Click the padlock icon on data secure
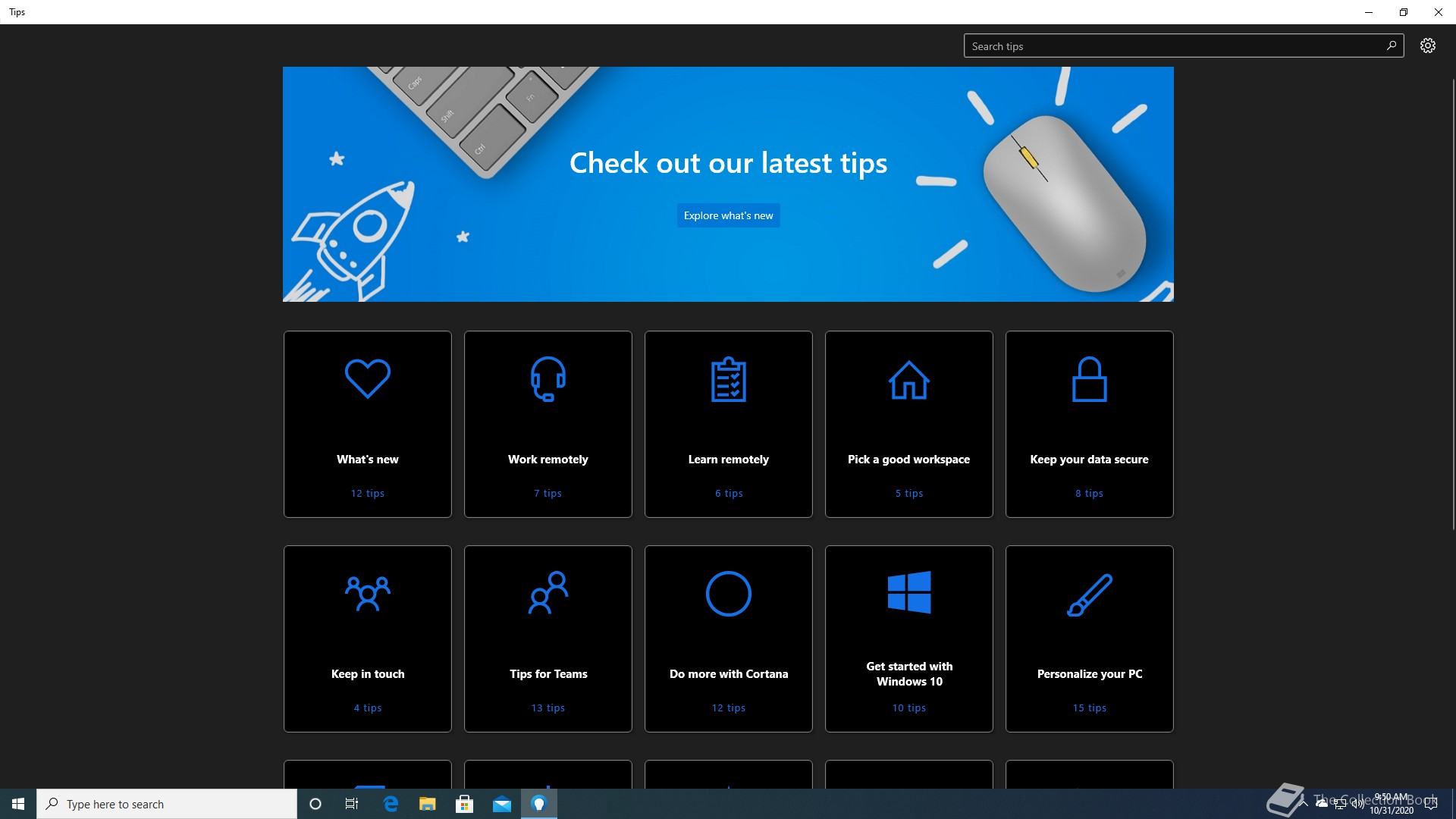The height and width of the screenshot is (819, 1456). click(1089, 378)
